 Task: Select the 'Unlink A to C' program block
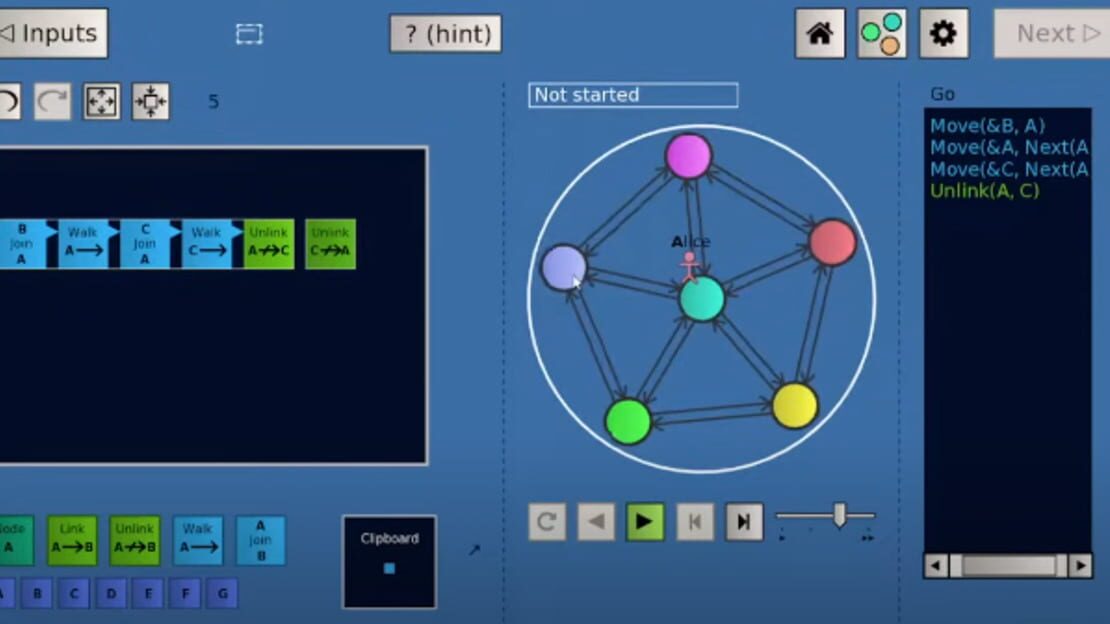(269, 244)
